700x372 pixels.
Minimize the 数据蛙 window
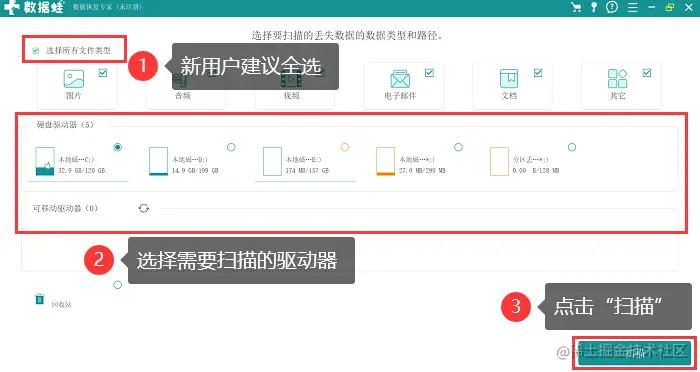pos(652,7)
